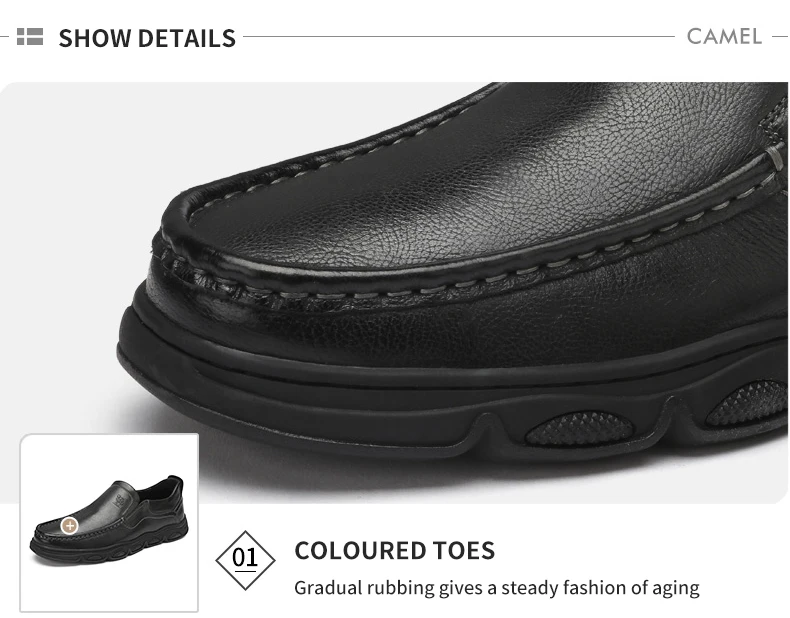790x618 pixels.
Task: Click the embossed logo on thumbnail shoe tongue
Action: pos(120,500)
